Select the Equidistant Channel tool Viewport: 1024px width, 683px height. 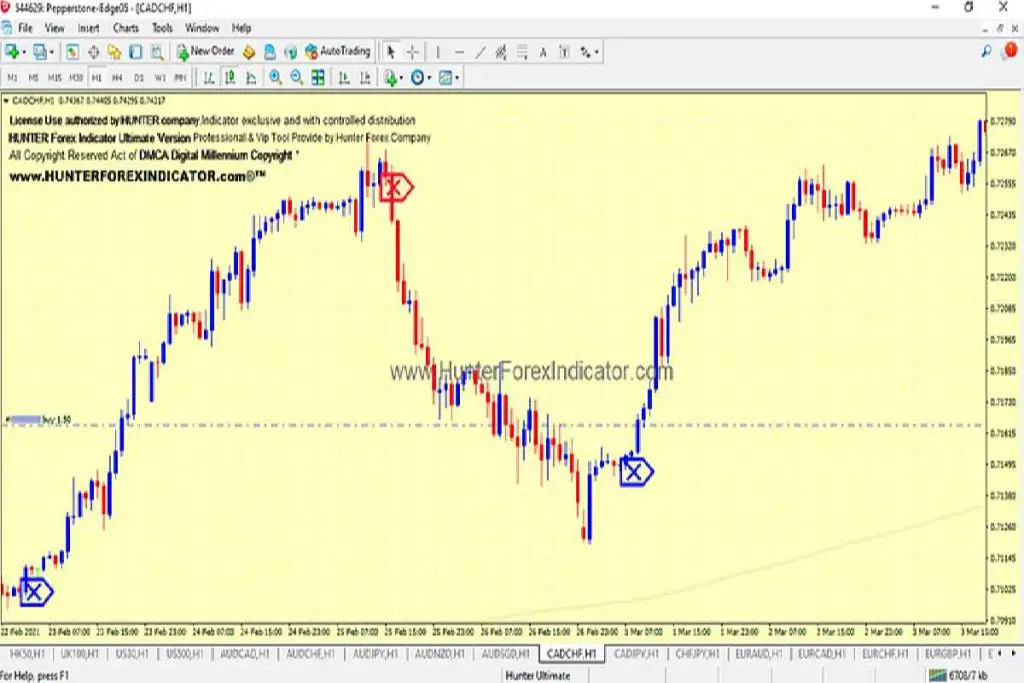(501, 52)
